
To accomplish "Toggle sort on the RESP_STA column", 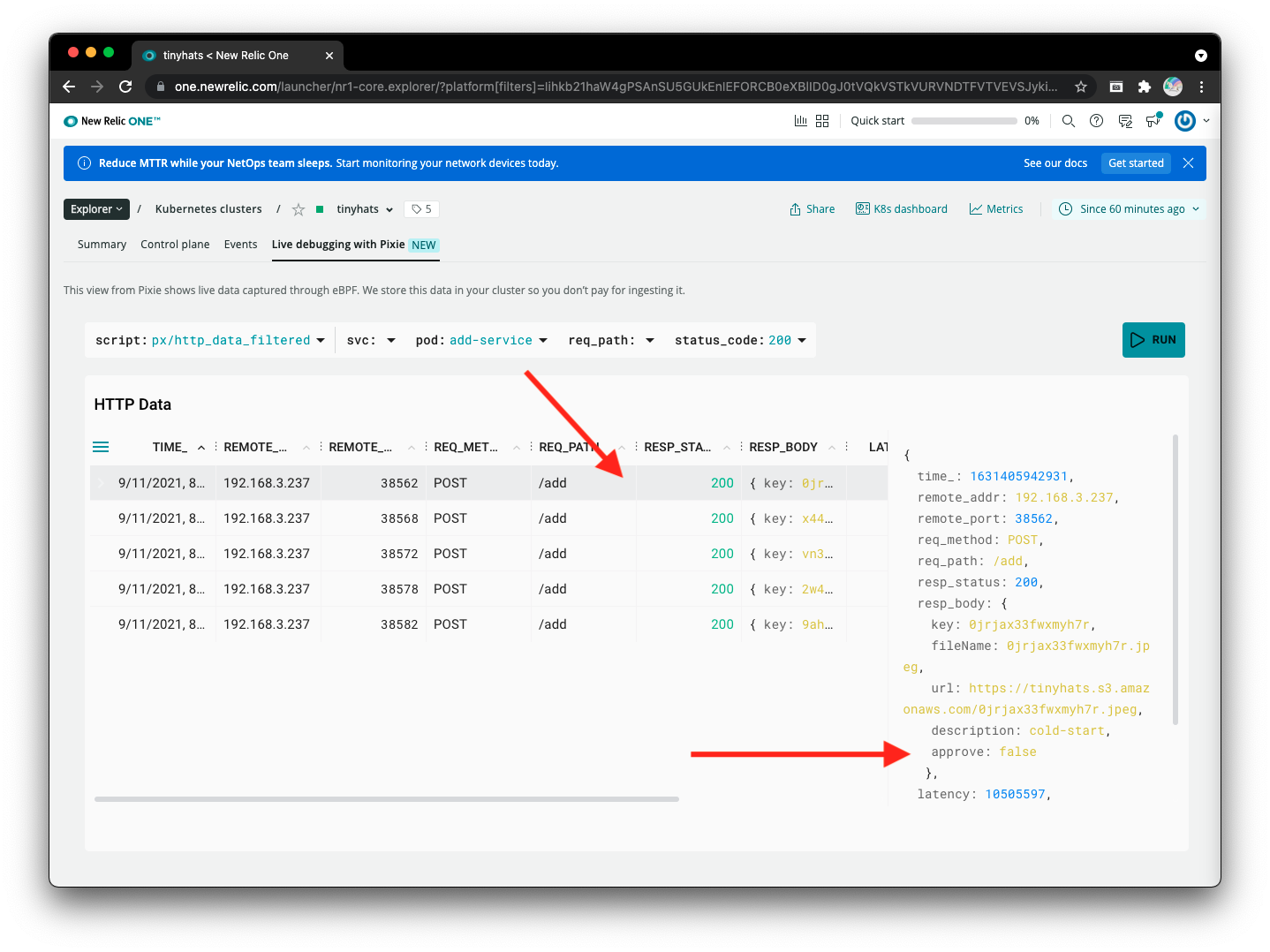I will [x=726, y=448].
